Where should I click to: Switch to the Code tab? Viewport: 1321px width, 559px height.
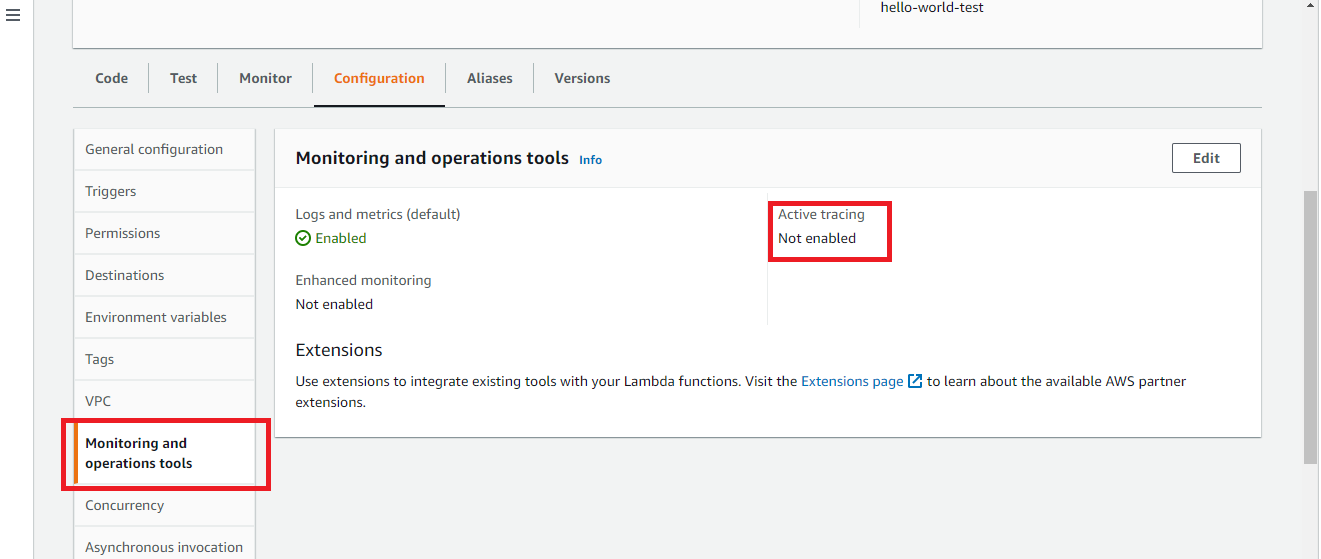[111, 78]
